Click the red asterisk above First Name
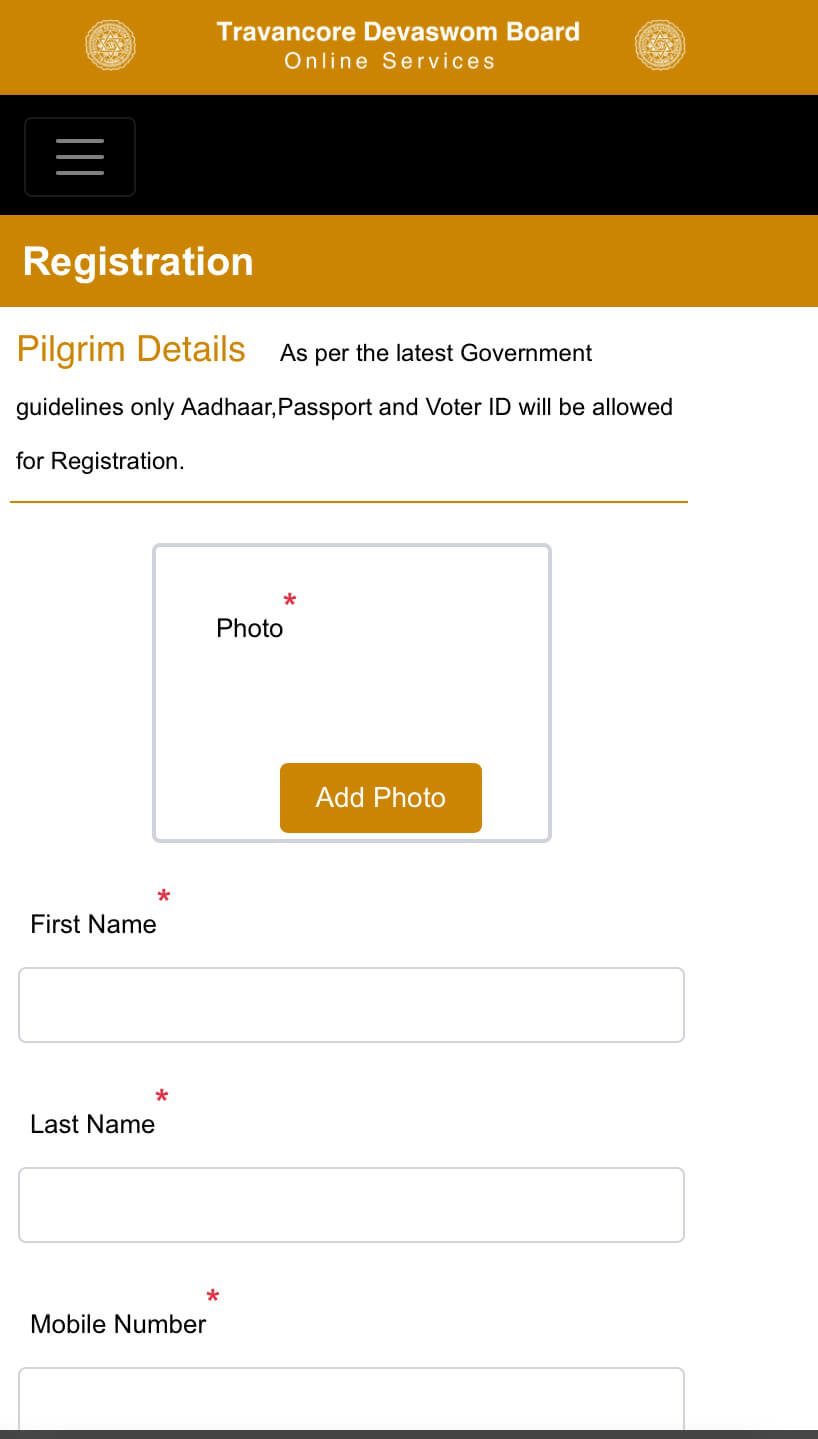 coord(164,897)
